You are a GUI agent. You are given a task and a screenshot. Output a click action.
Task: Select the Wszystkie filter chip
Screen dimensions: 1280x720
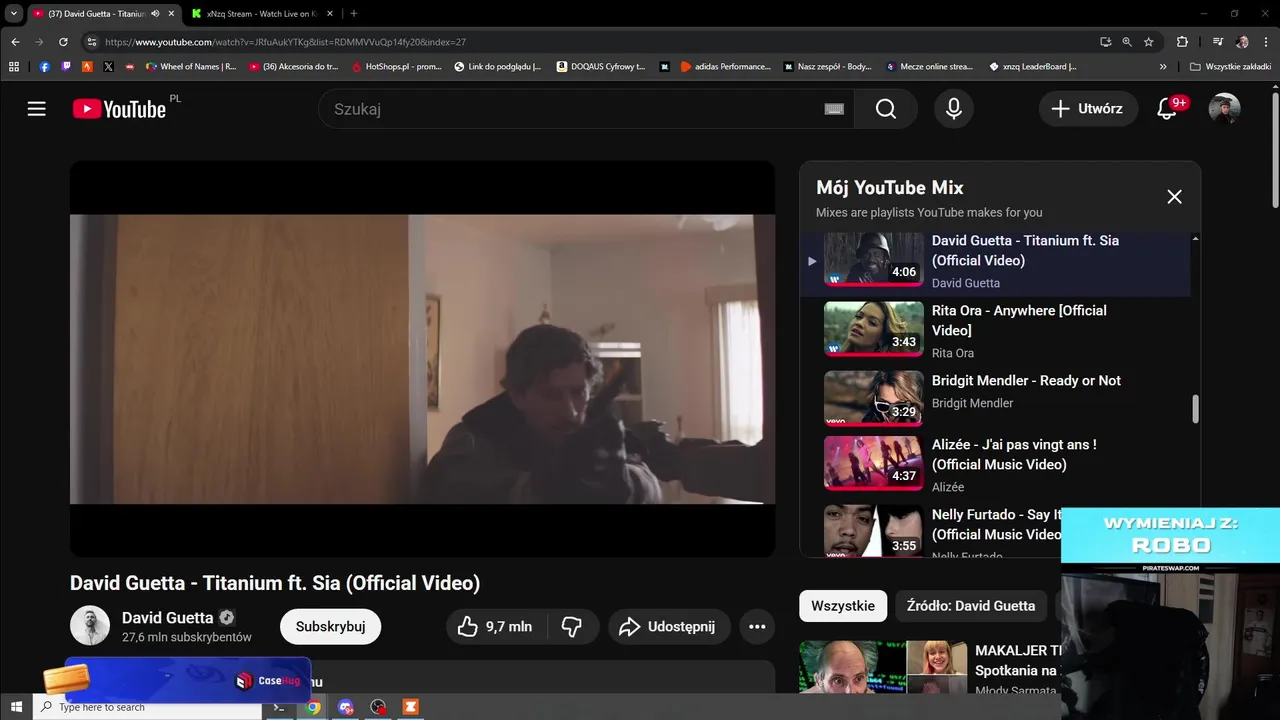click(843, 606)
